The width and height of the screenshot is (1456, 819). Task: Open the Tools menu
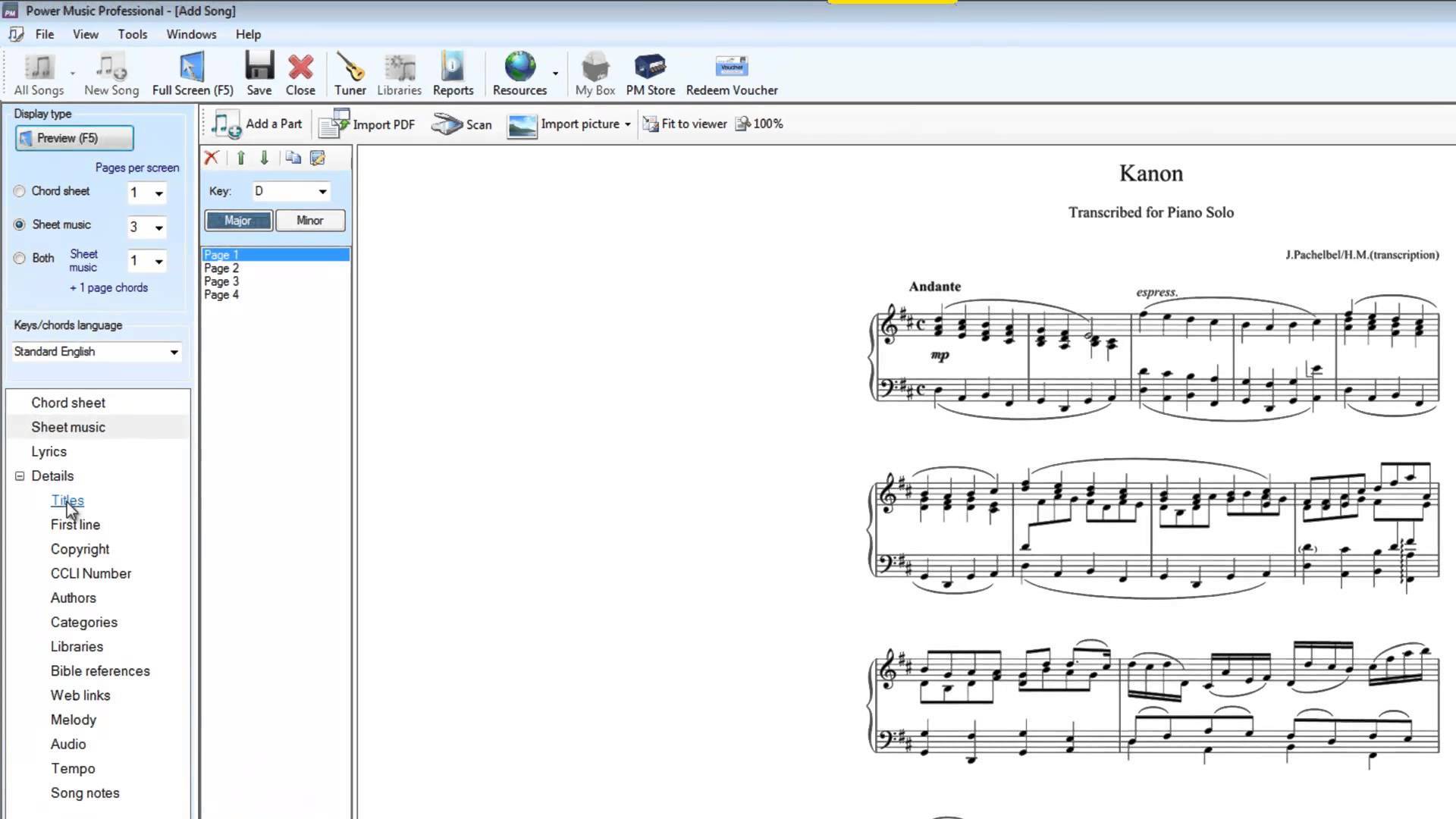pos(133,33)
